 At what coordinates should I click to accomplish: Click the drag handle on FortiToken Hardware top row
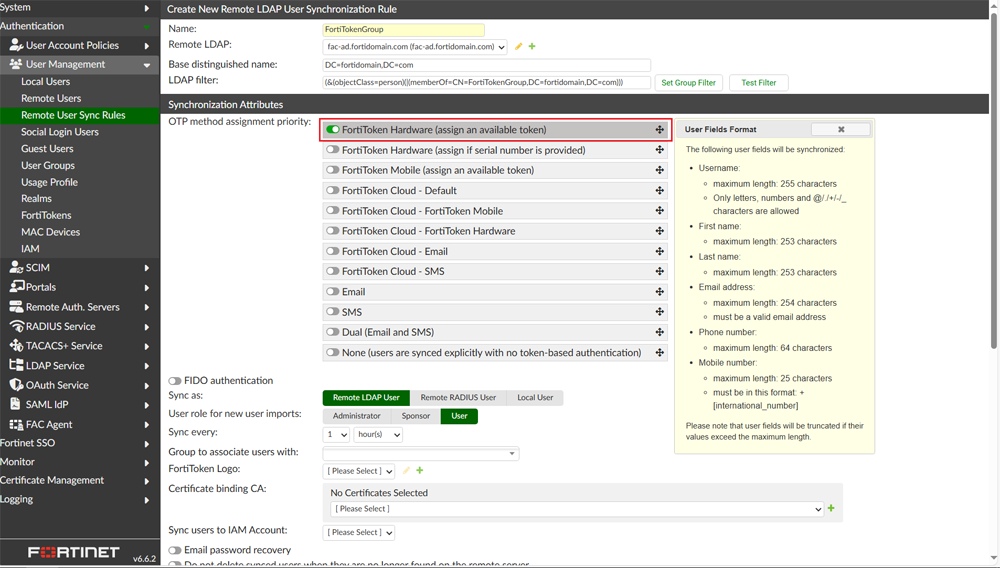point(659,130)
